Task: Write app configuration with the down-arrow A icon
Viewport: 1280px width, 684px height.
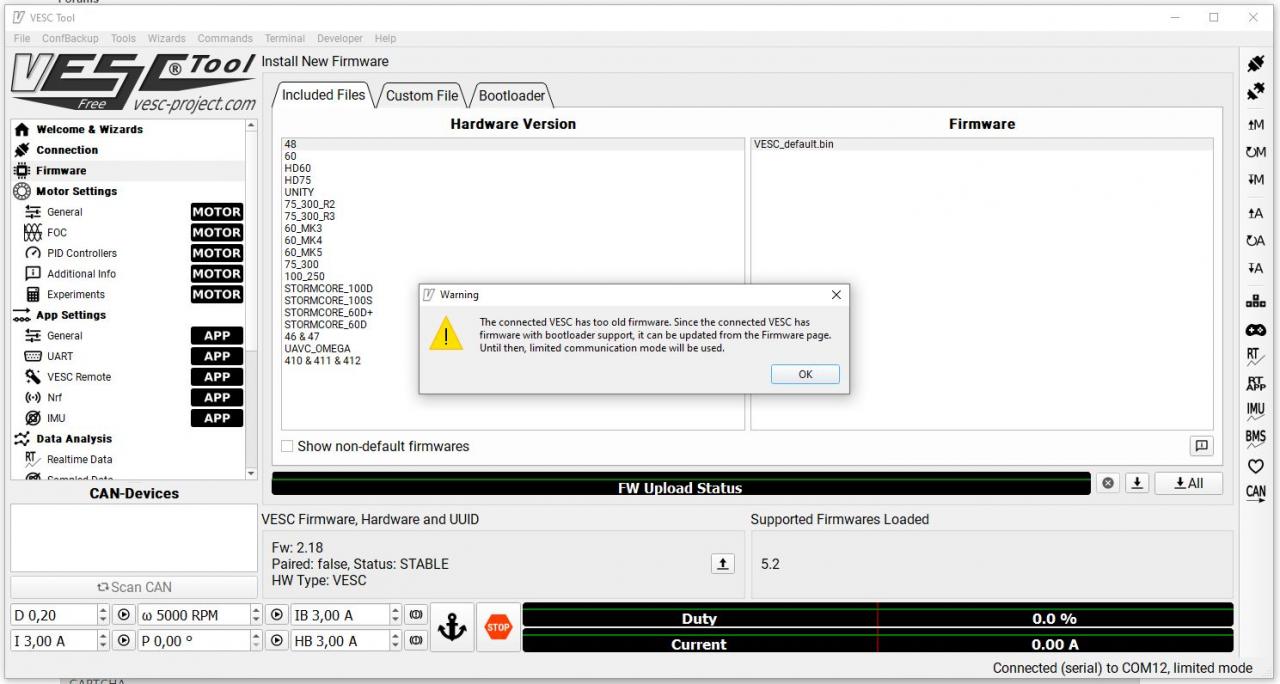Action: pyautogui.click(x=1256, y=268)
